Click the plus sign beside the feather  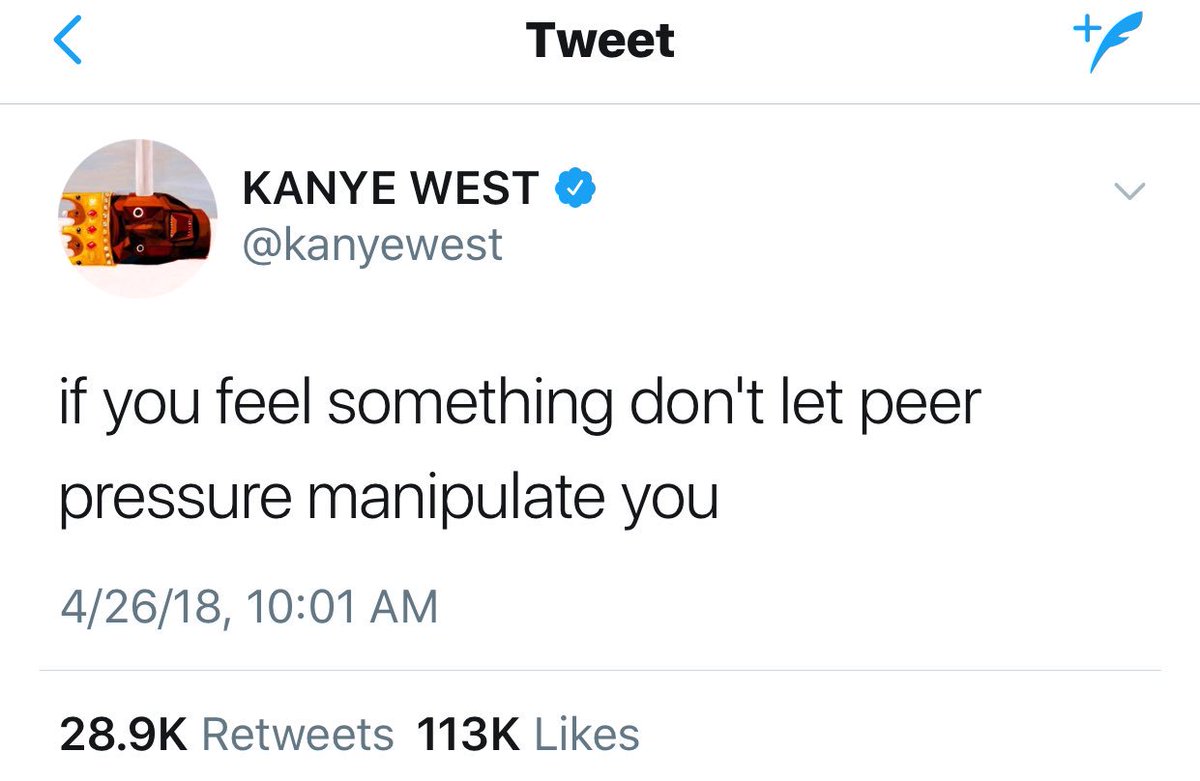tap(1084, 30)
